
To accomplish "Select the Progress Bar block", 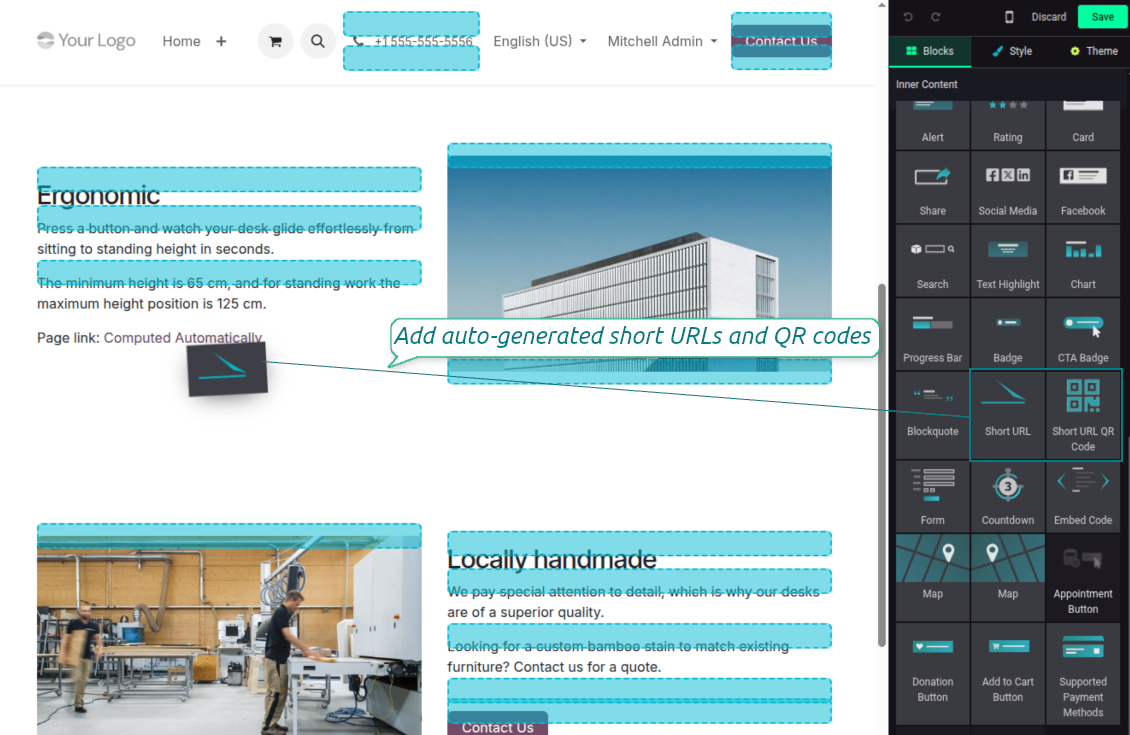I will coord(932,335).
